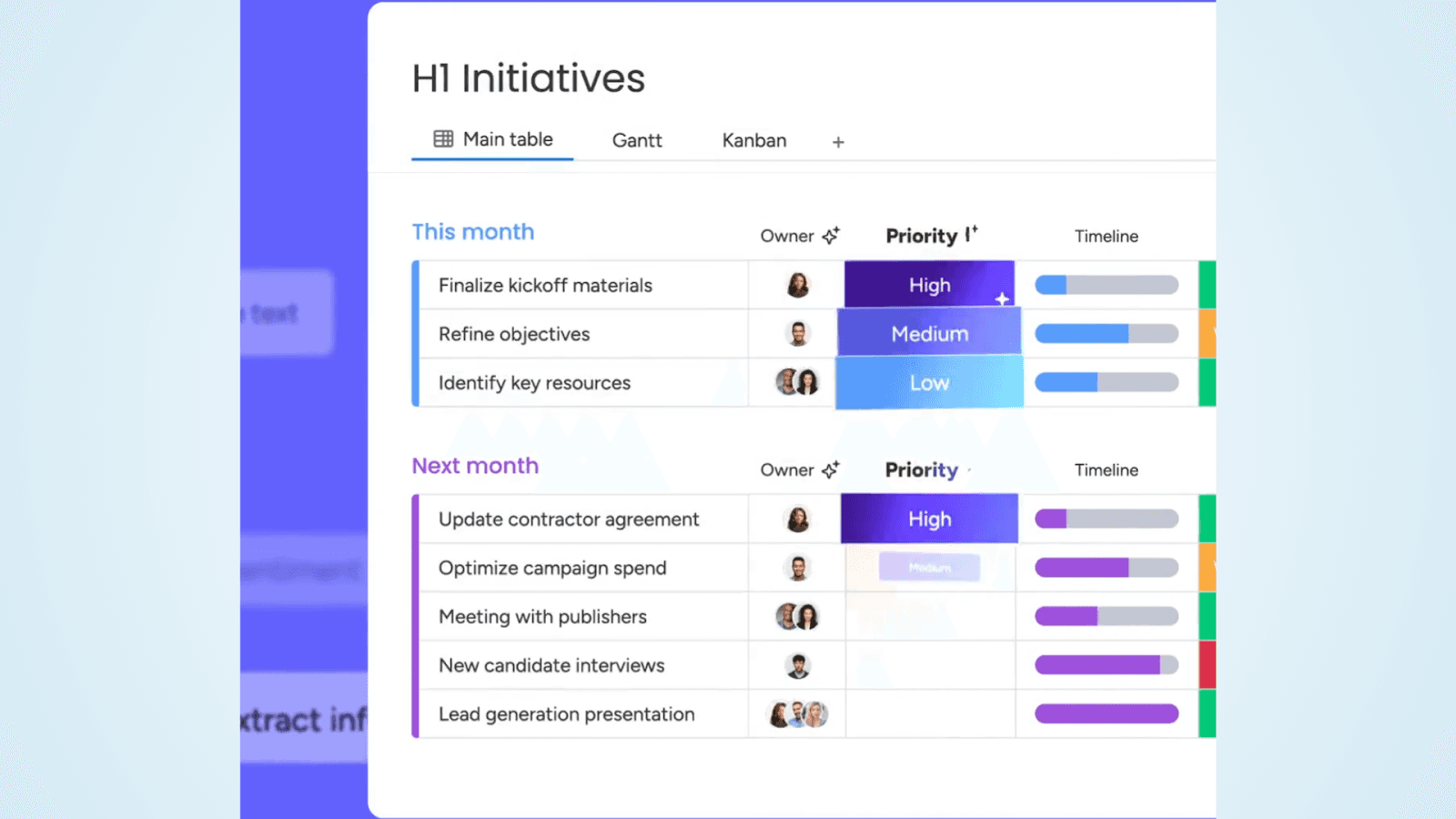Click empty priority cell for Lead generation presentation
The image size is (1456, 819).
(x=930, y=714)
